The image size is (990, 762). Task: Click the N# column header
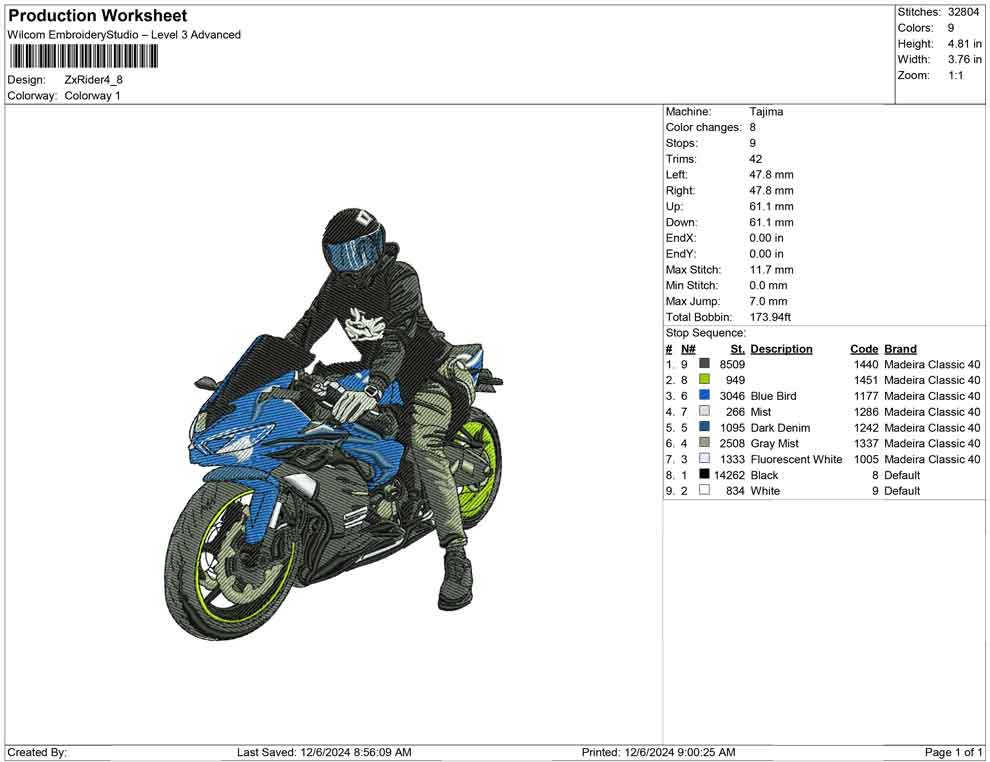[688, 349]
